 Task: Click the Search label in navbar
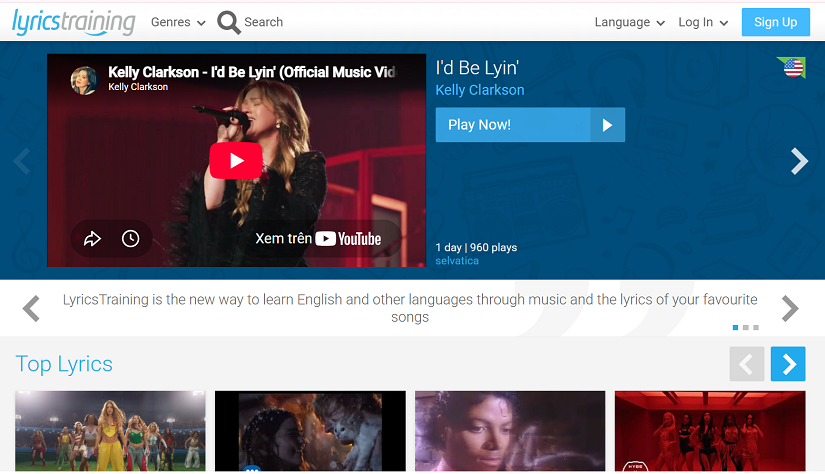click(x=264, y=22)
